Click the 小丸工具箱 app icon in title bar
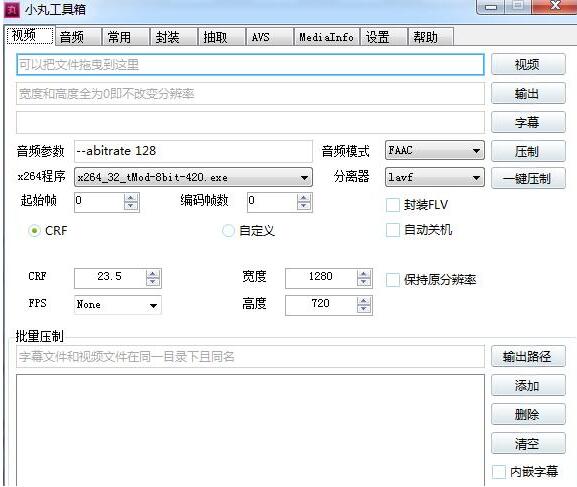The height and width of the screenshot is (487, 577). point(12,10)
